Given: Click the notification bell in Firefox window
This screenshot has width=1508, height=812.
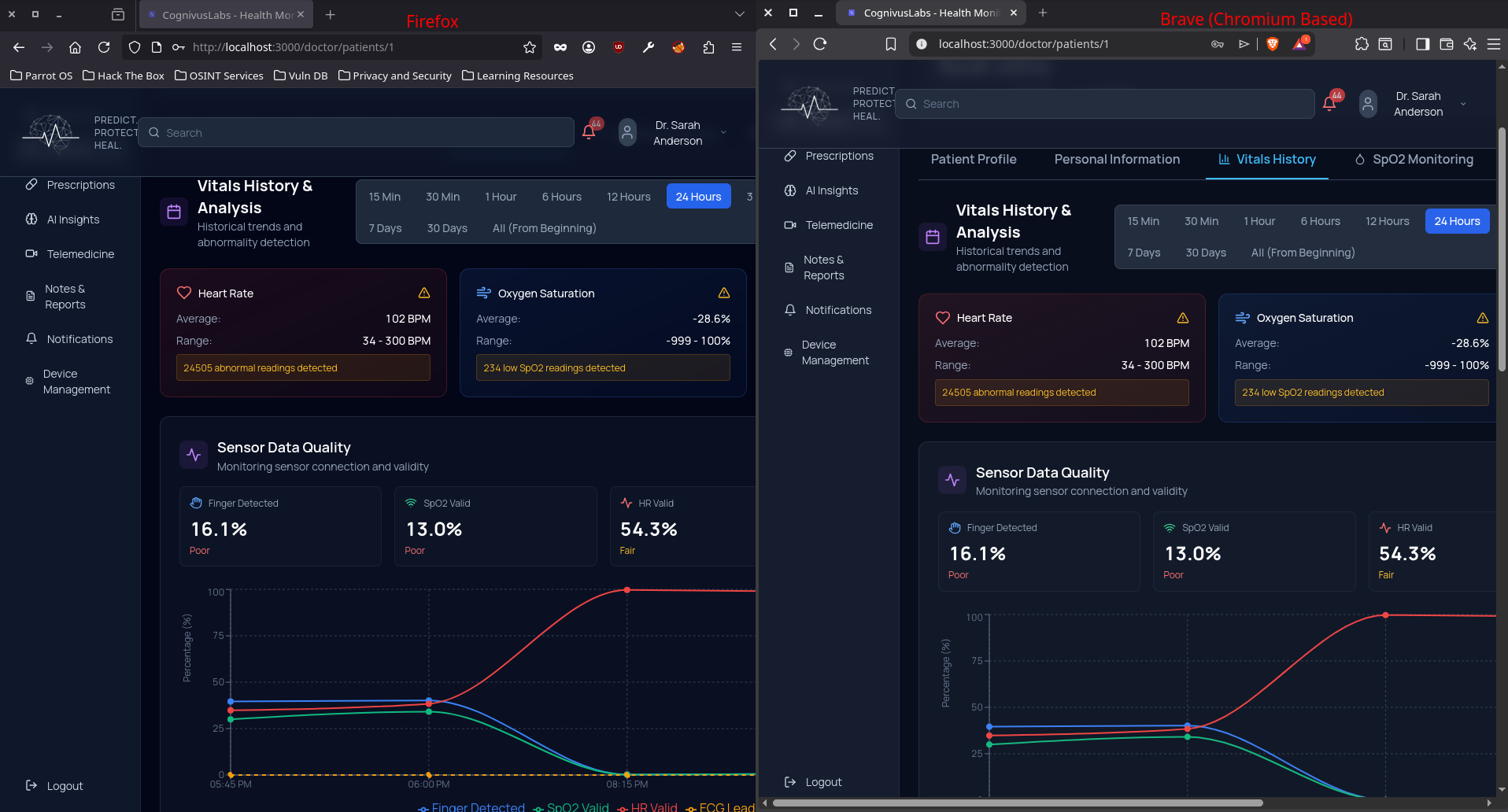Looking at the screenshot, I should 589,132.
